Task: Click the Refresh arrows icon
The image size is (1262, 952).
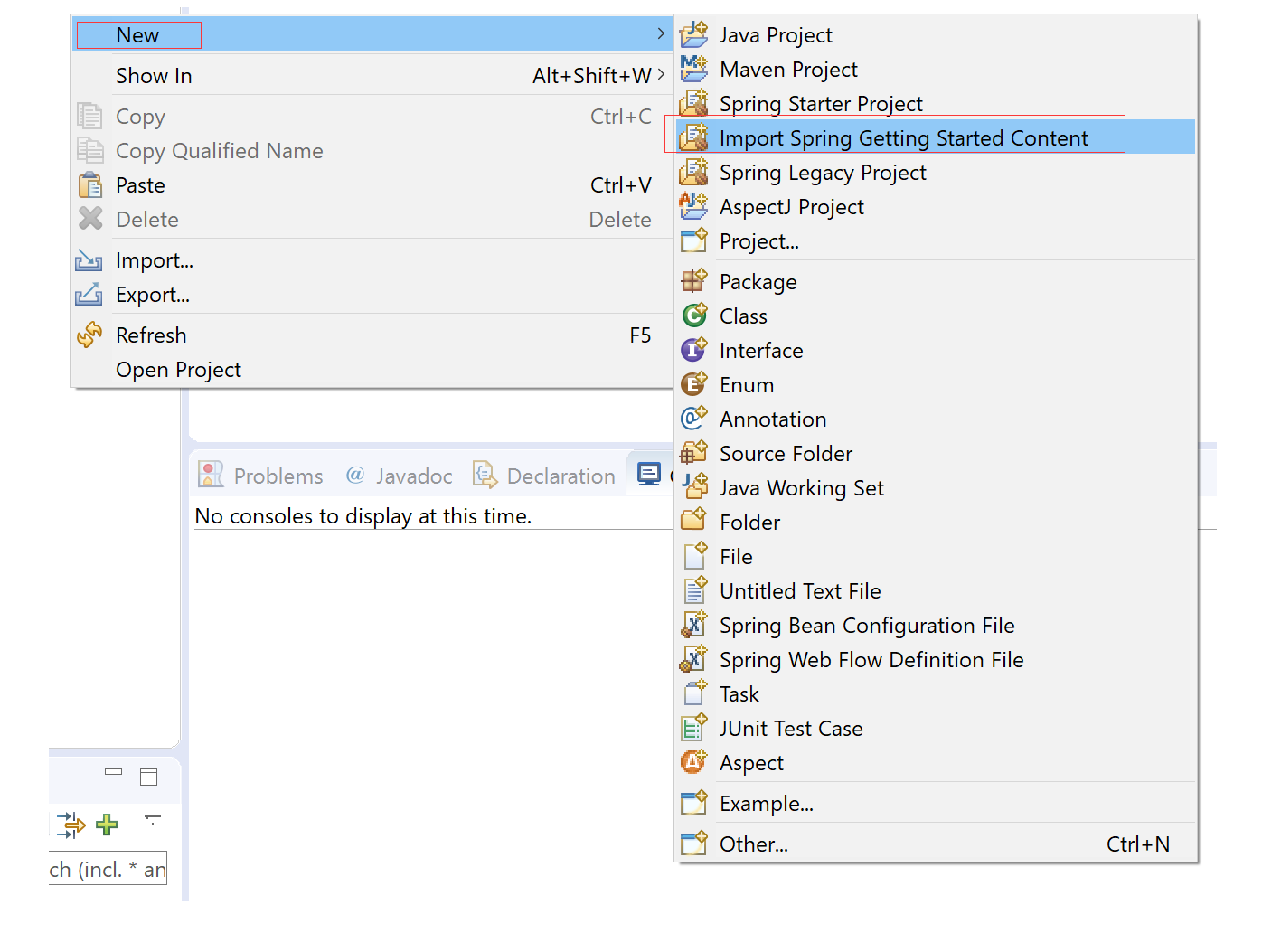Action: (x=89, y=335)
